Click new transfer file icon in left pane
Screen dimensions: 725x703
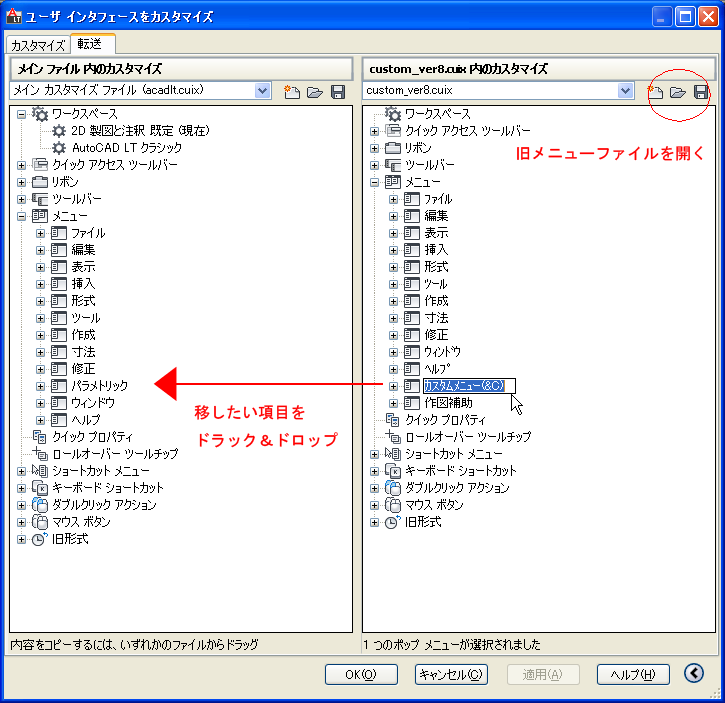[291, 92]
